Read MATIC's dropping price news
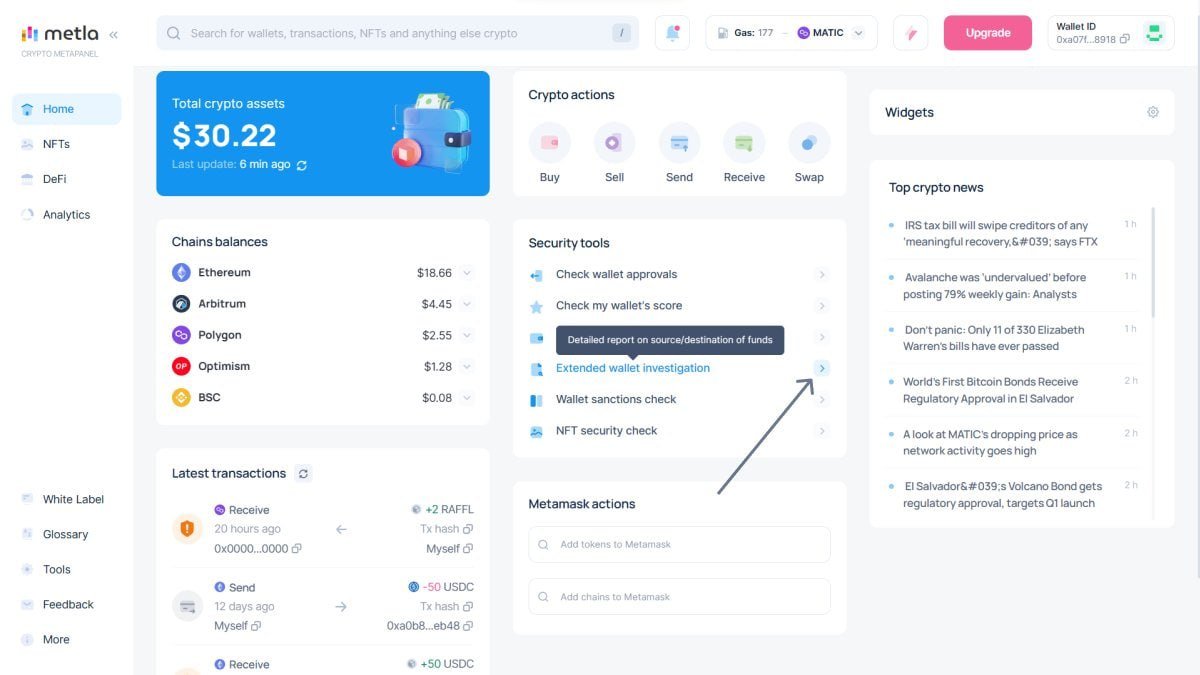This screenshot has width=1200, height=675. [990, 442]
